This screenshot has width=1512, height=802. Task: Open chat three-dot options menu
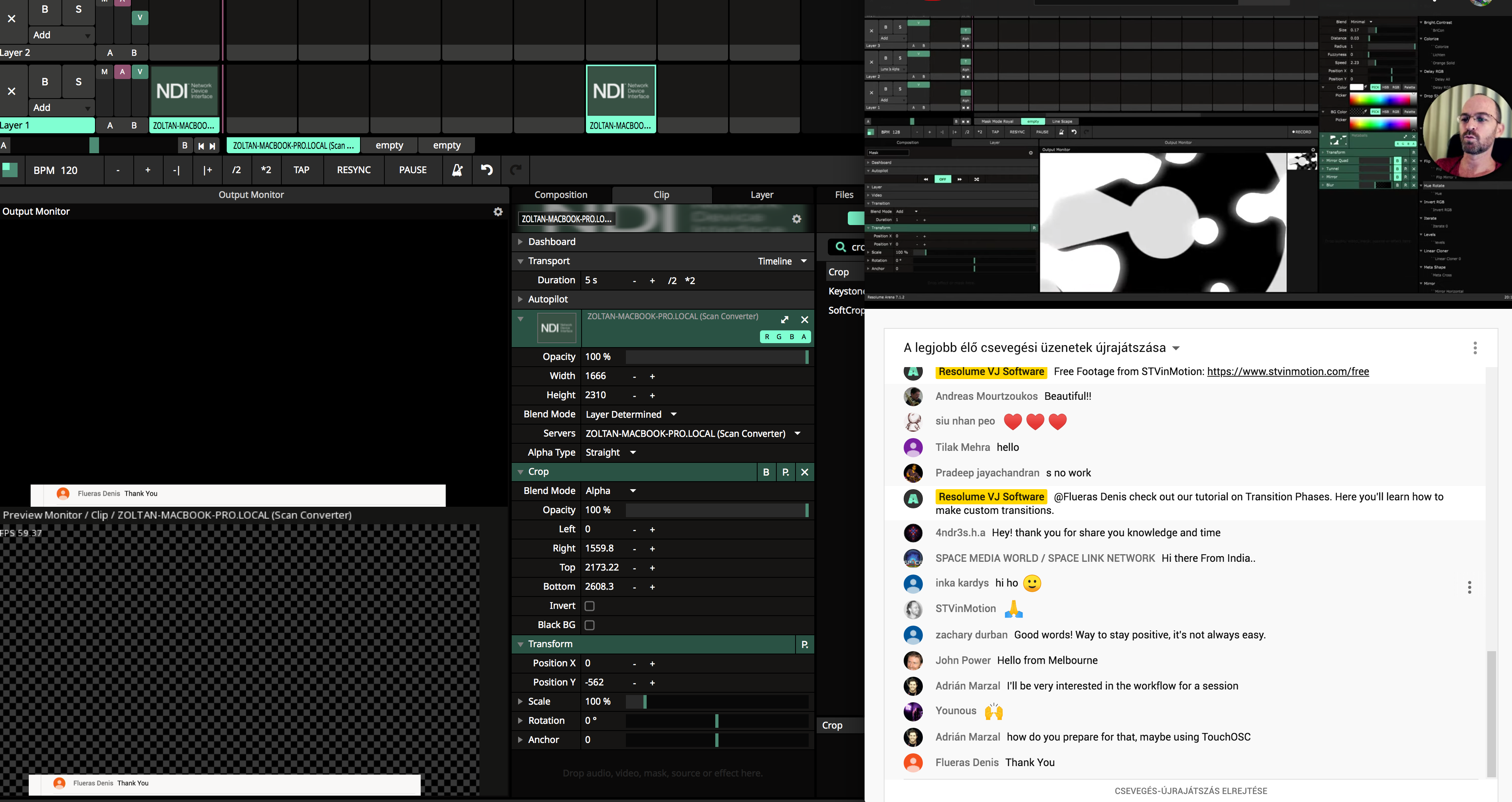click(1474, 348)
